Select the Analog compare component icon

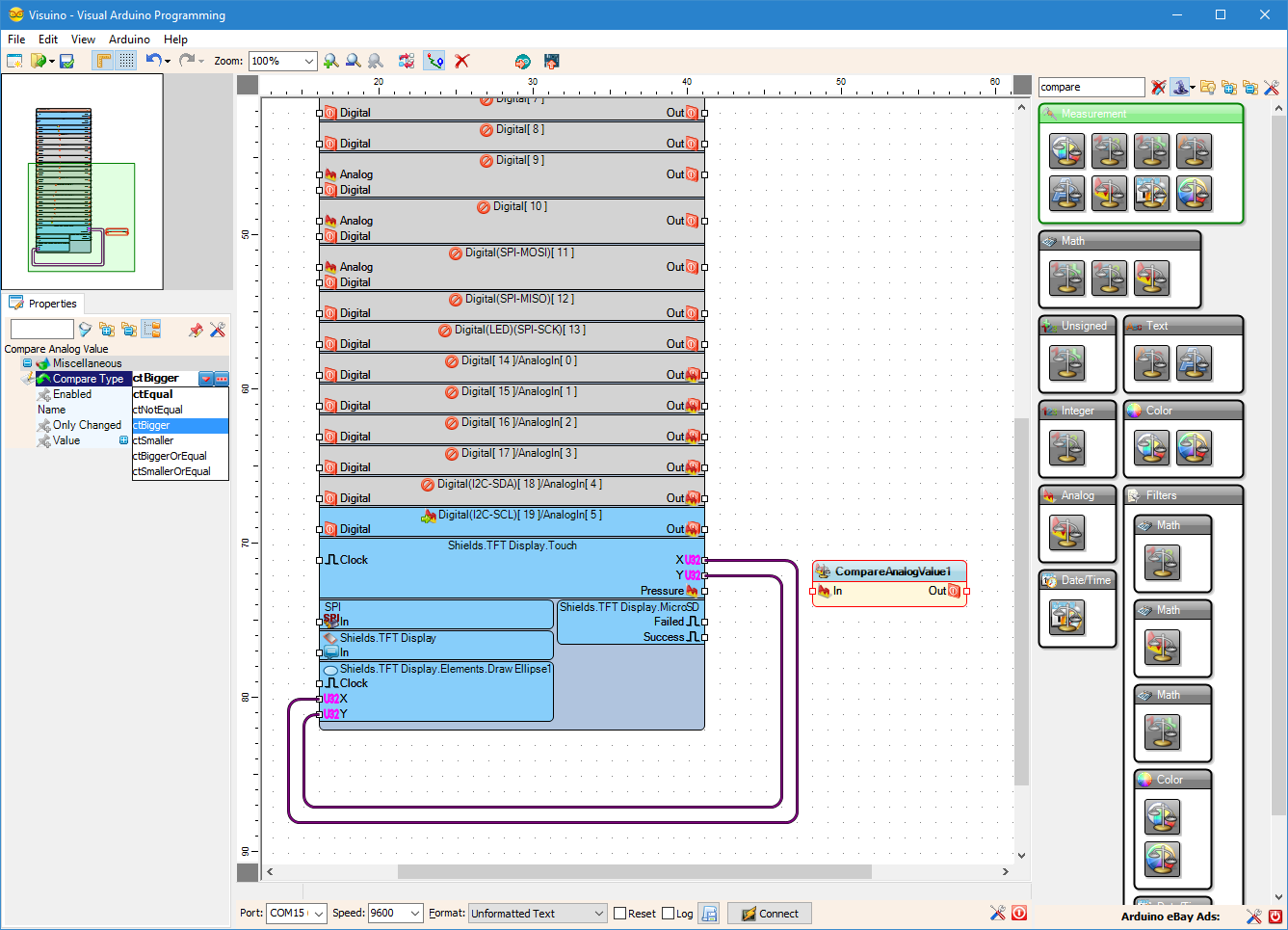pyautogui.click(x=1066, y=532)
